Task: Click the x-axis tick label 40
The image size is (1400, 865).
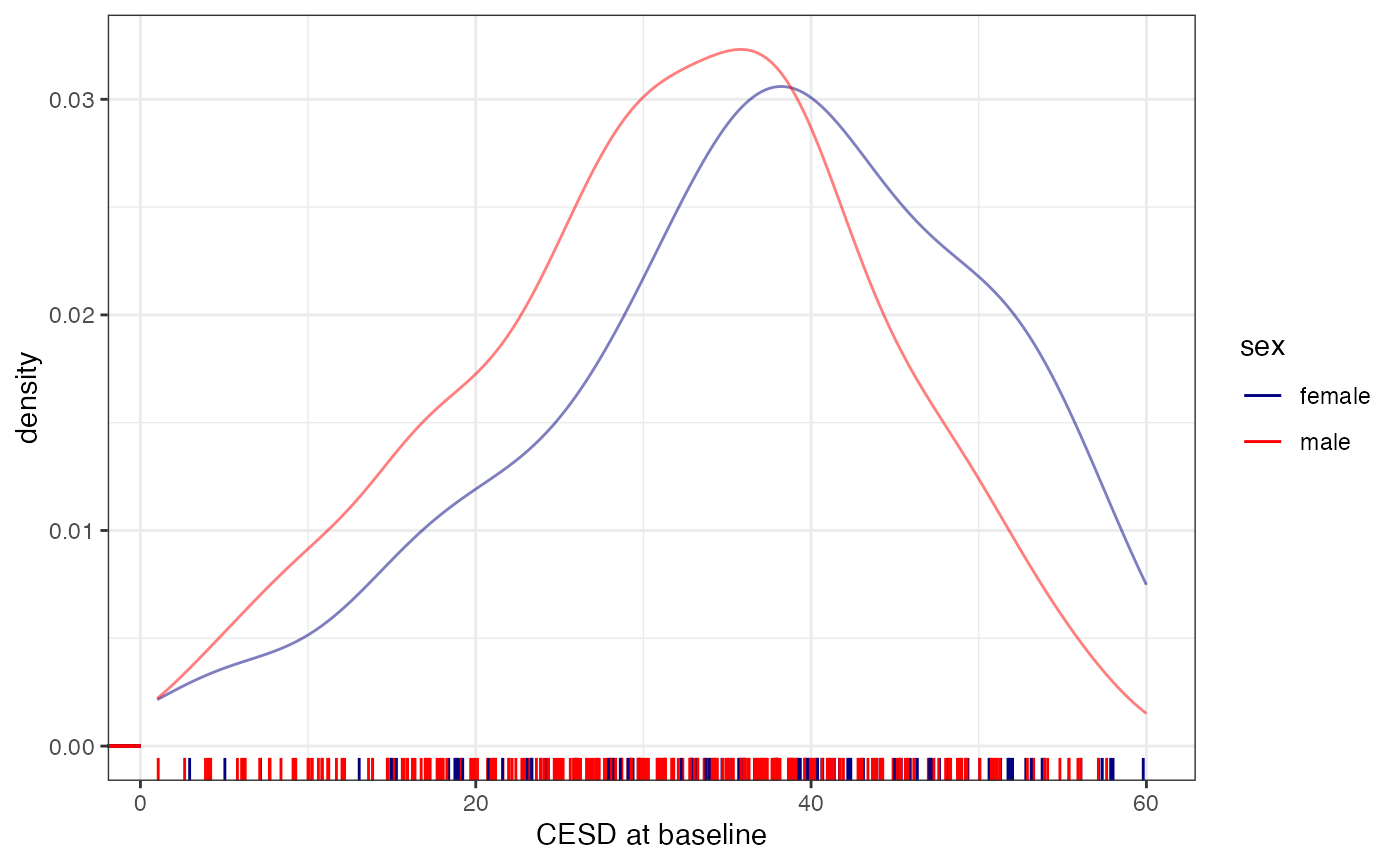Action: [x=810, y=803]
